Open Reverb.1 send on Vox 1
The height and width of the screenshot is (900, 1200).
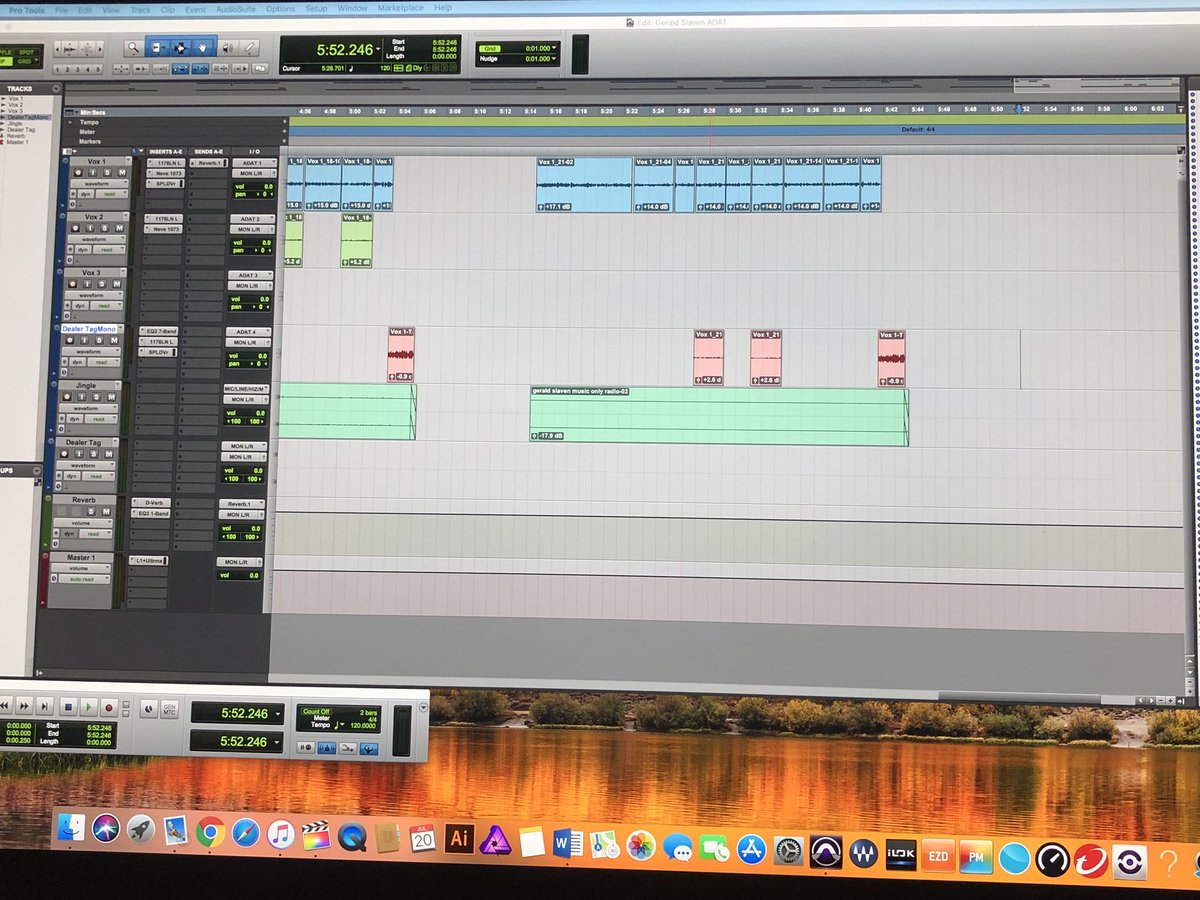[209, 163]
